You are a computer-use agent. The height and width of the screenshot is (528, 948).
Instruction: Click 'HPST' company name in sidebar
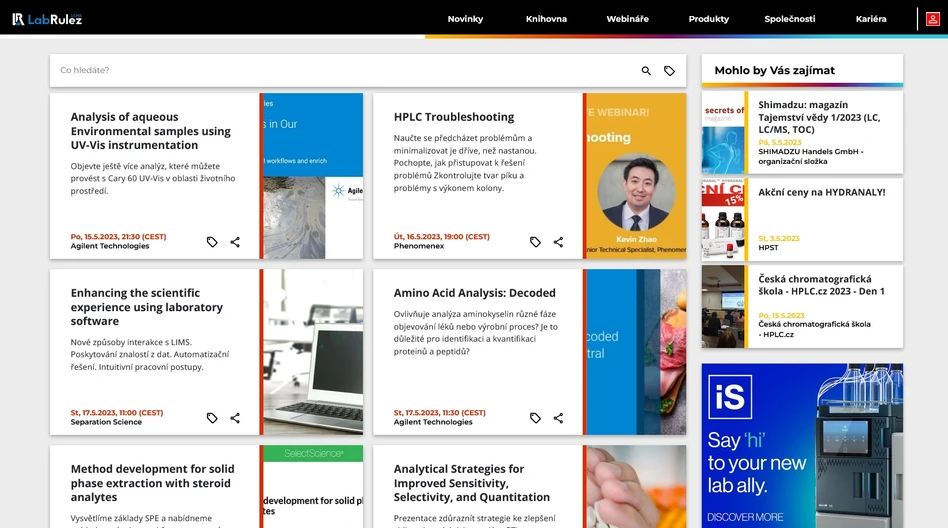(x=768, y=247)
